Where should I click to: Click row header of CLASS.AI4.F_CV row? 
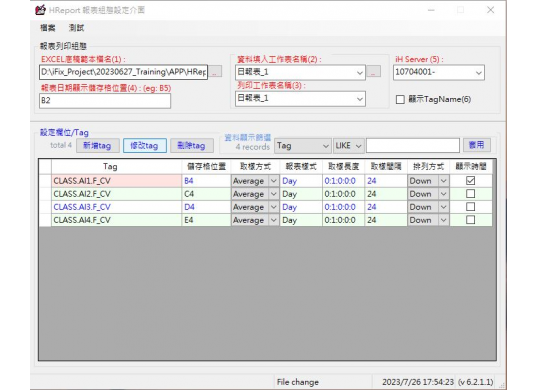(x=45, y=220)
